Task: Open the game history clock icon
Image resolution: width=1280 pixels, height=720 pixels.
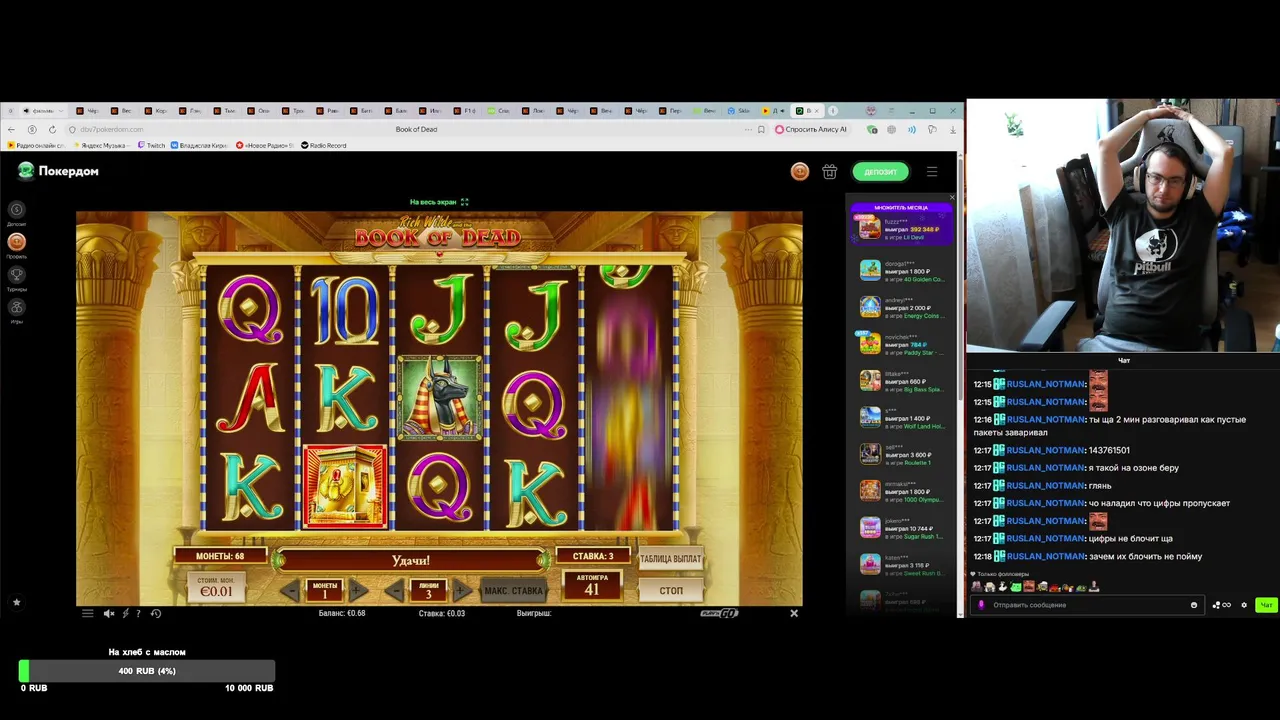Action: [155, 613]
